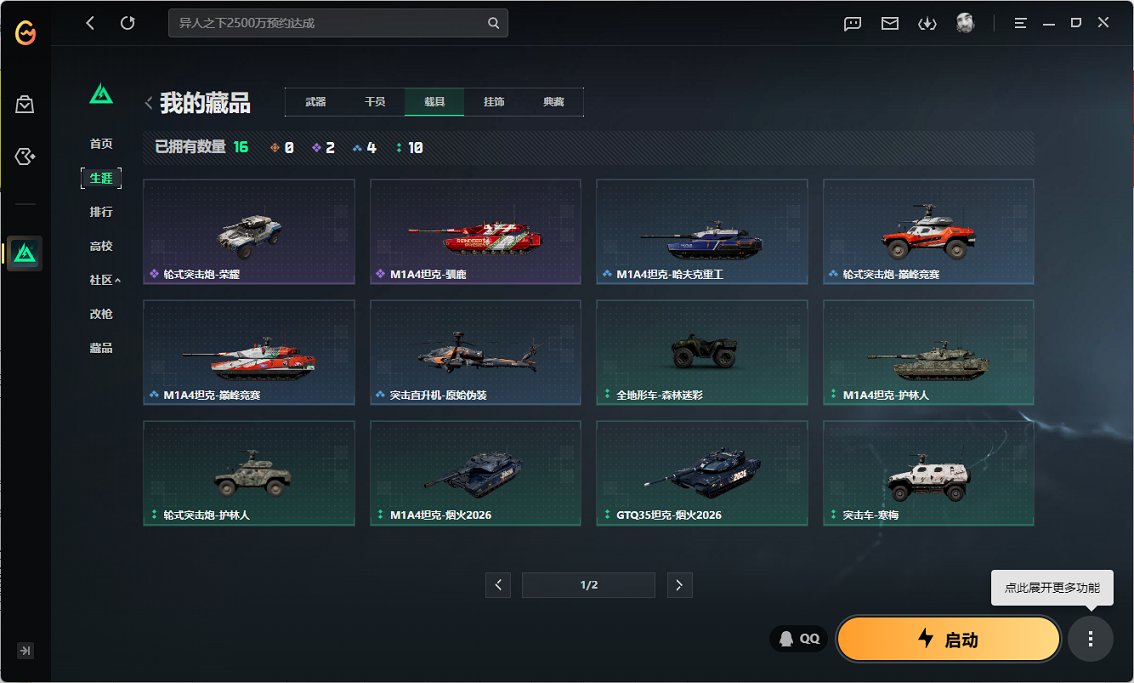This screenshot has width=1134, height=683.
Task: Expand the 社区 submenu in side navigation
Action: coord(105,280)
